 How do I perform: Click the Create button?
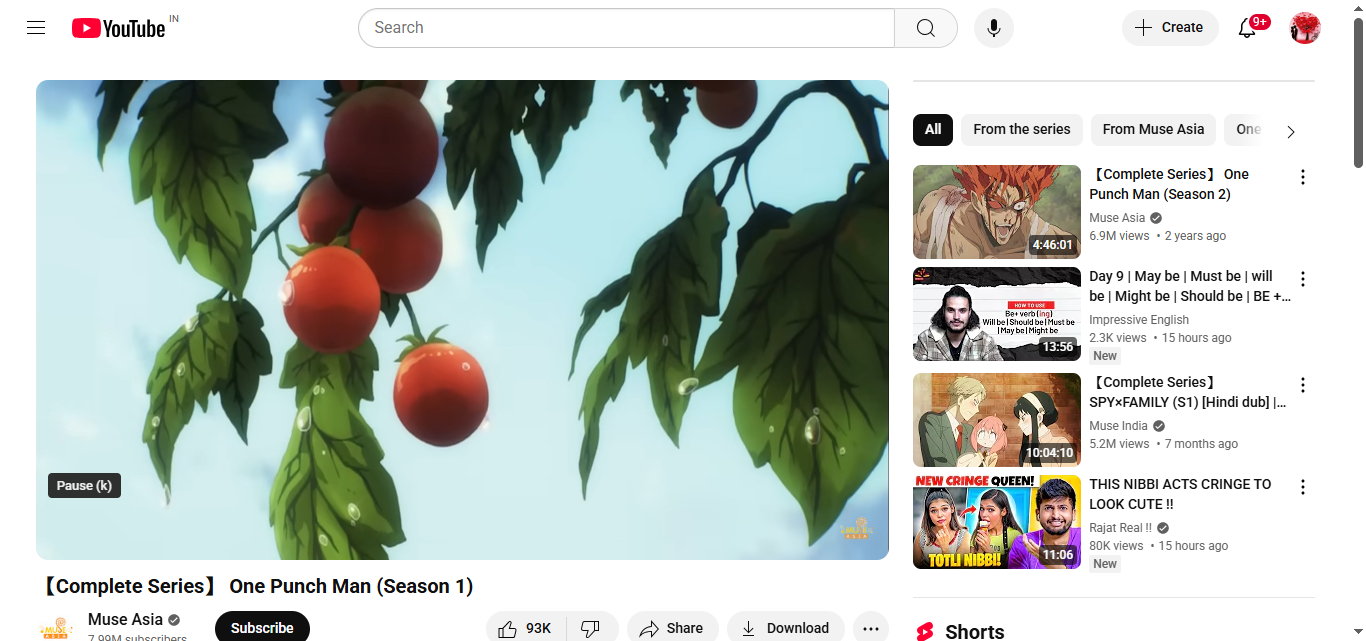pos(1170,28)
